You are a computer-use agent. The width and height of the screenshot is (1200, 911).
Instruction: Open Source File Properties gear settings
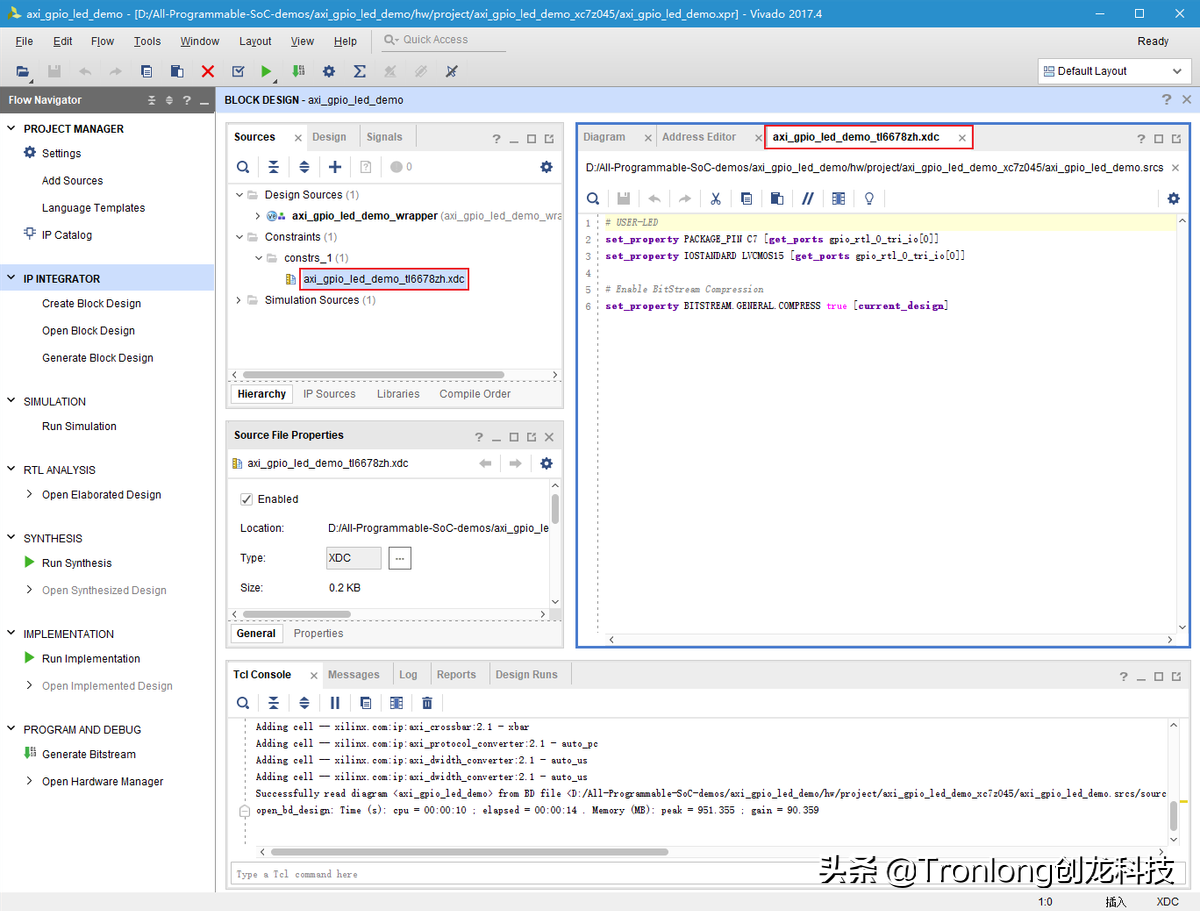tap(546, 463)
